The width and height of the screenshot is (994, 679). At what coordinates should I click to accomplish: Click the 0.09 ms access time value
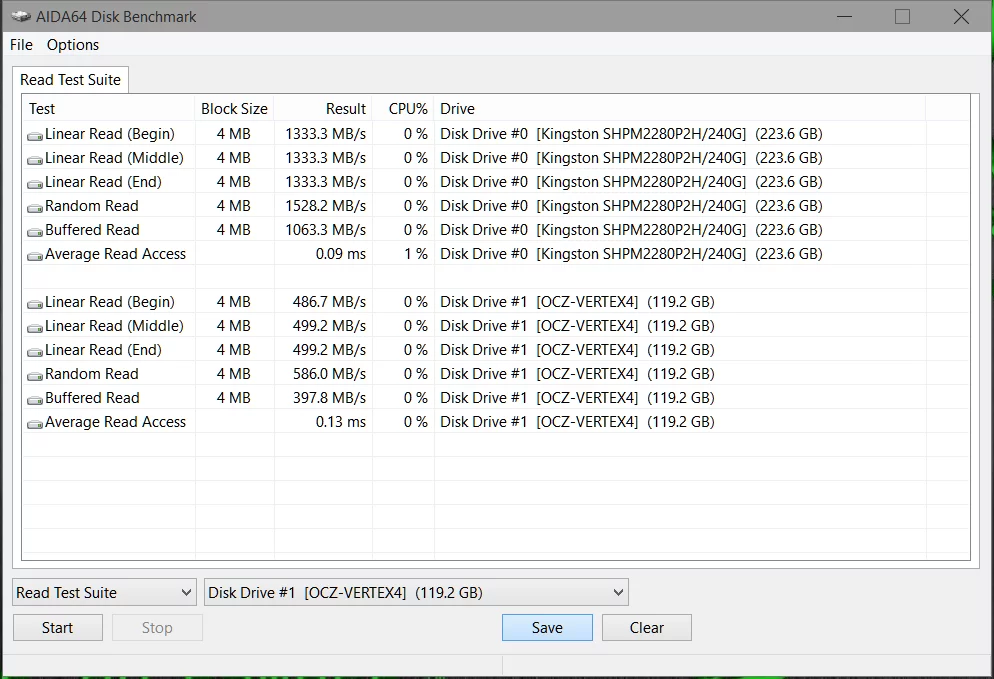coord(340,254)
